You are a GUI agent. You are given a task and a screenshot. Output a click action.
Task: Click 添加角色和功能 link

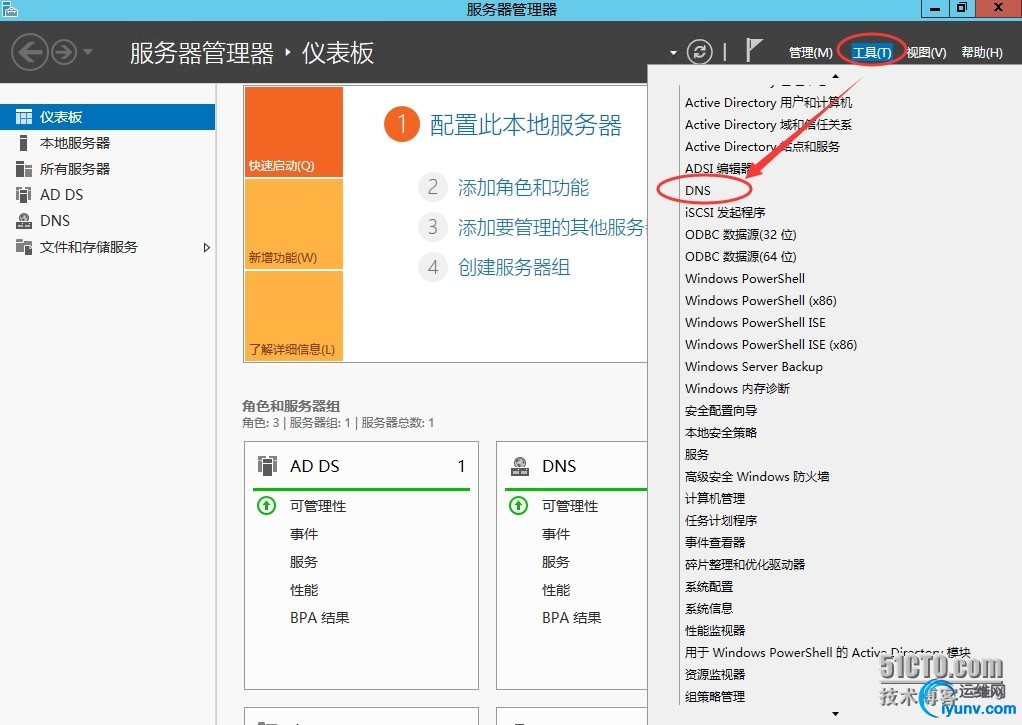523,188
